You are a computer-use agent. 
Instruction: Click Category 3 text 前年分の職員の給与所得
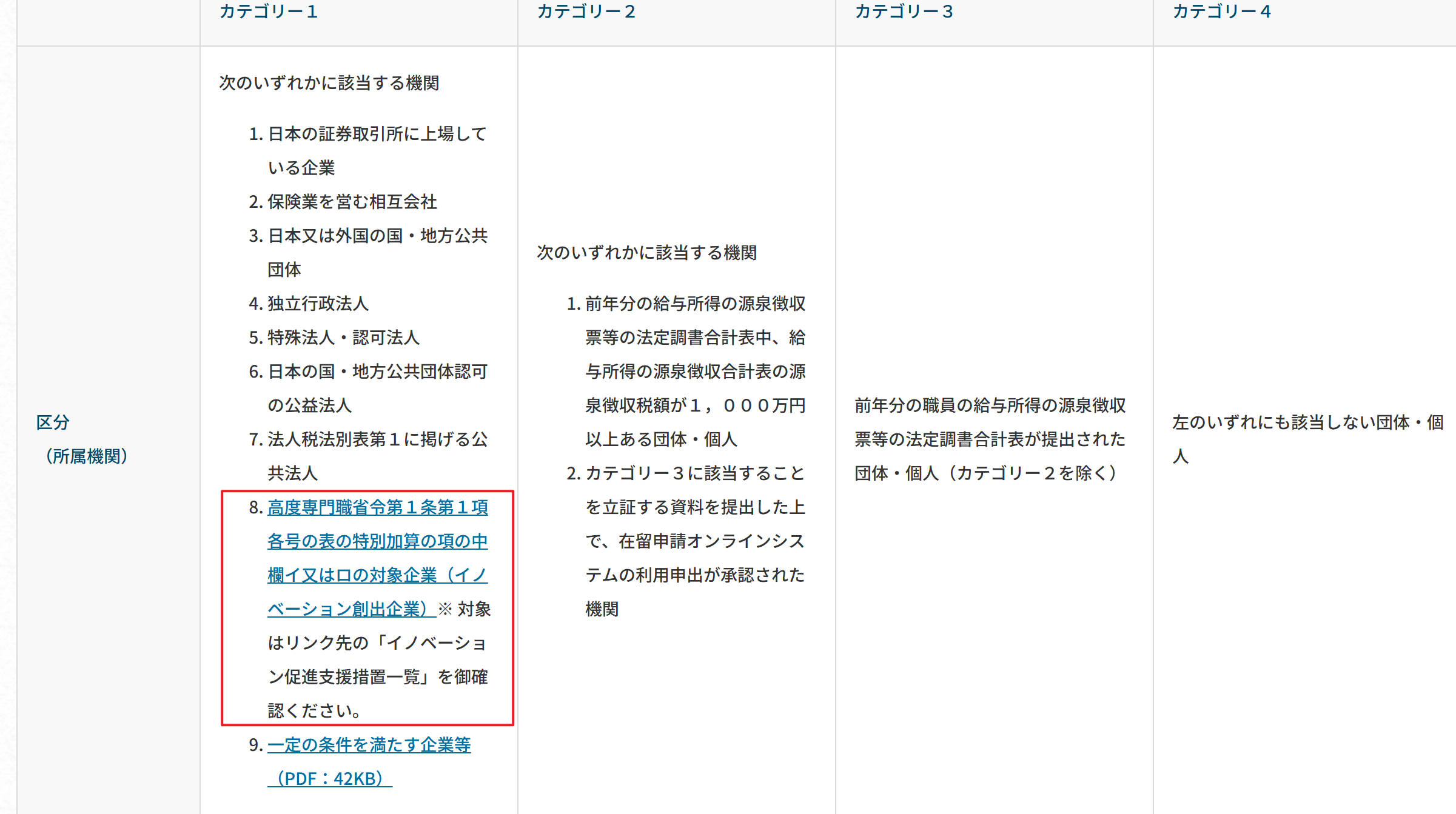click(x=990, y=405)
